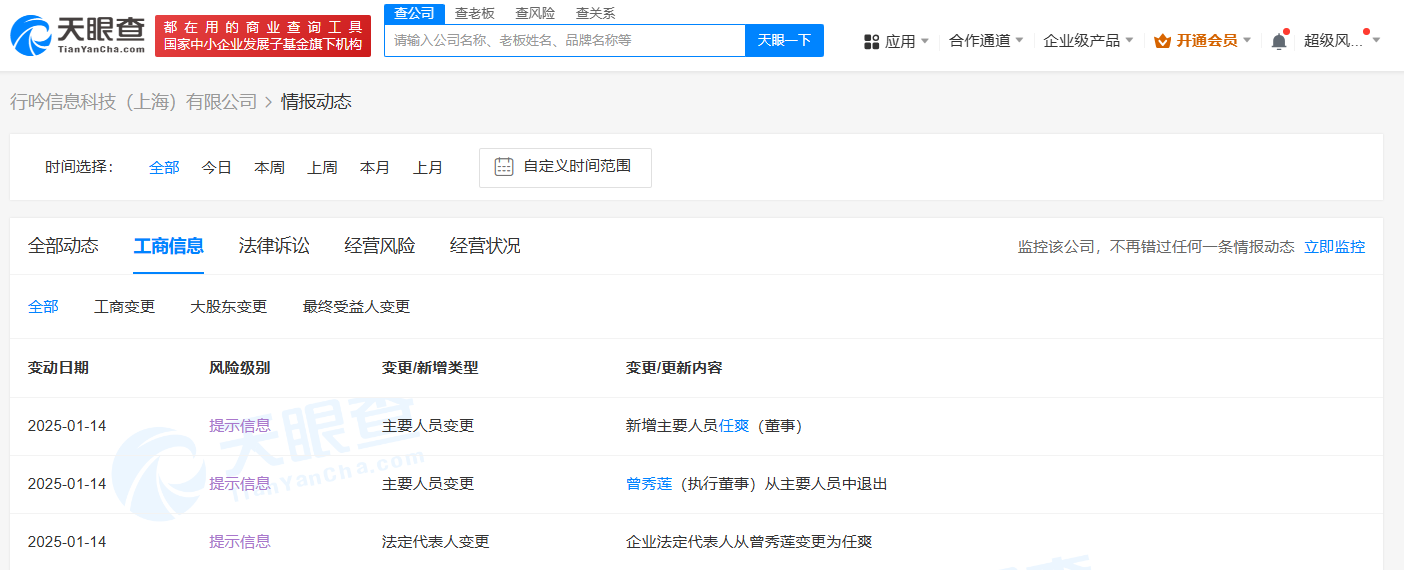Click the calendar icon for custom range
The height and width of the screenshot is (570, 1404).
coord(504,166)
